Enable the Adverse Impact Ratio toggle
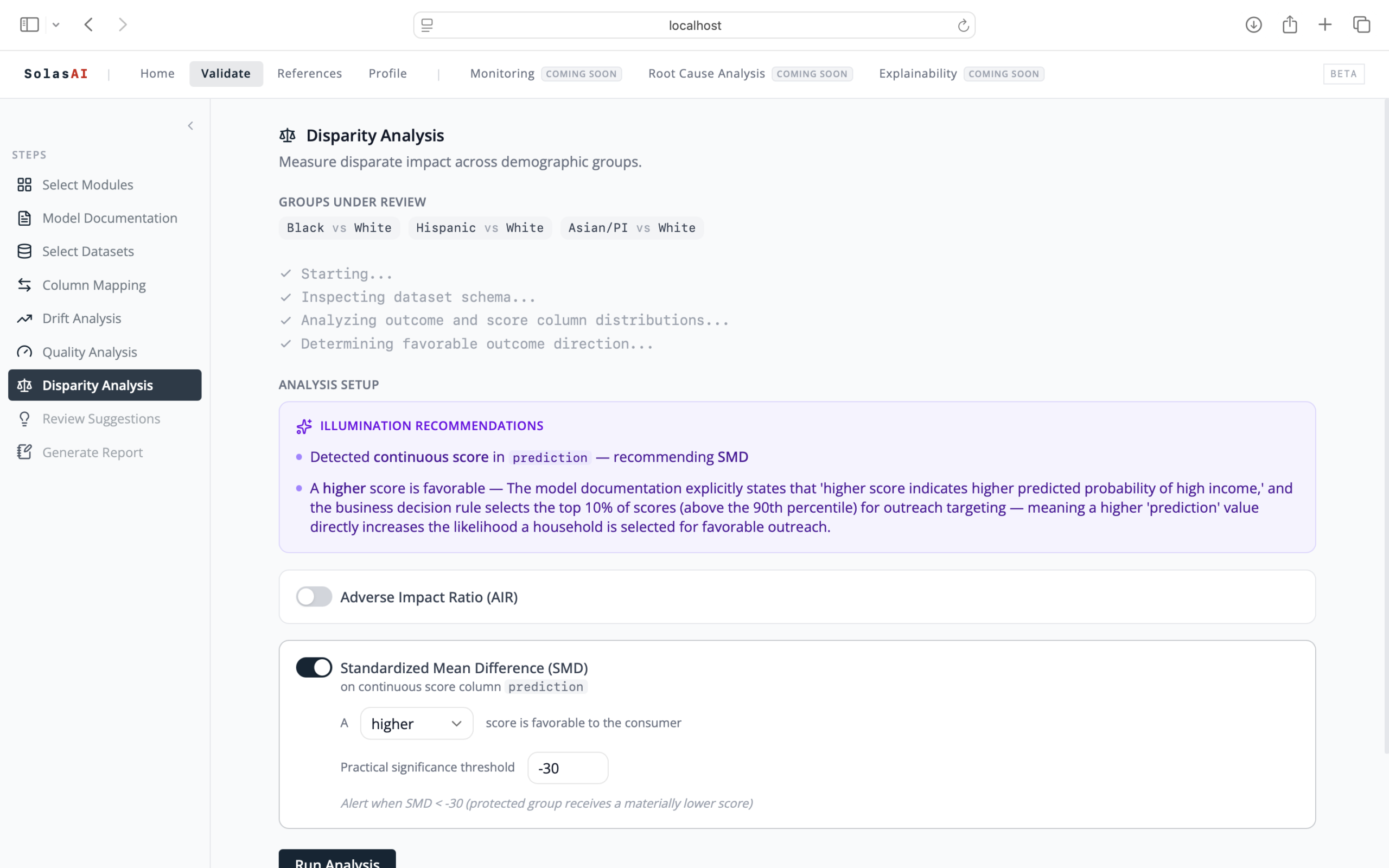This screenshot has width=1389, height=868. coord(314,596)
